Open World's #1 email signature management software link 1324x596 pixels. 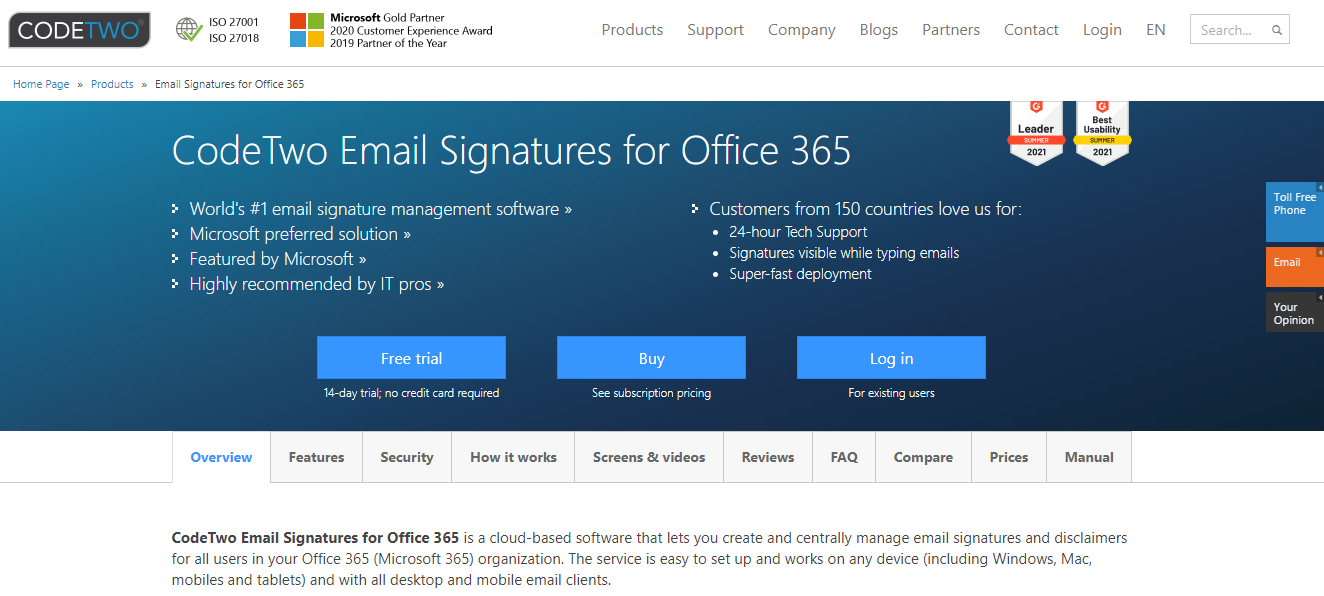click(x=381, y=209)
